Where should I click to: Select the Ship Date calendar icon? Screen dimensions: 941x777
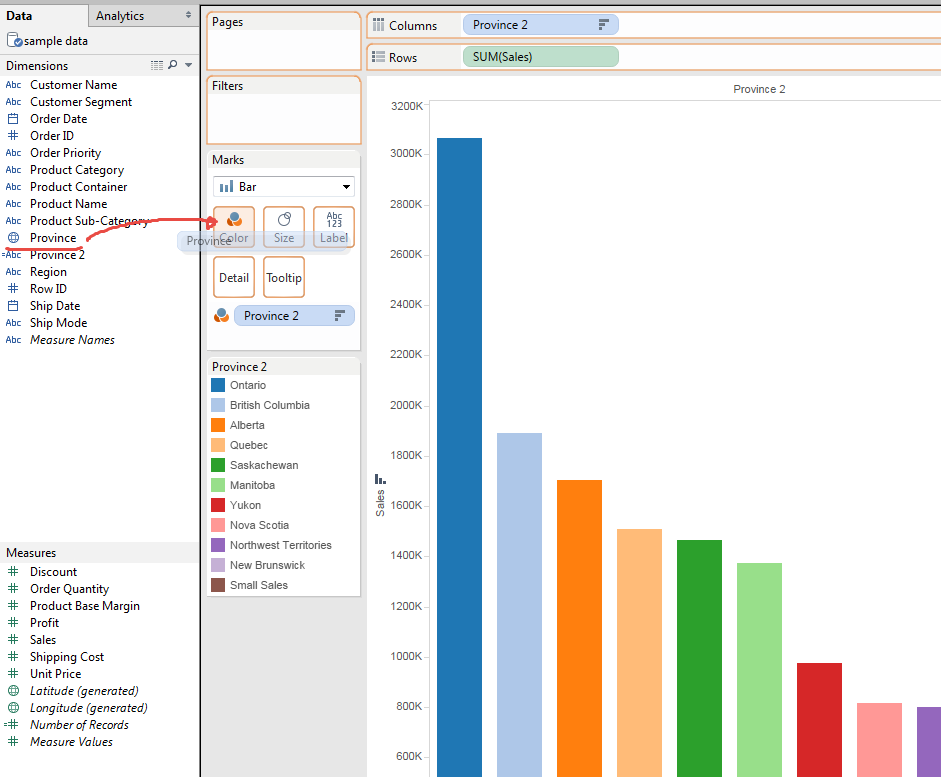click(13, 305)
